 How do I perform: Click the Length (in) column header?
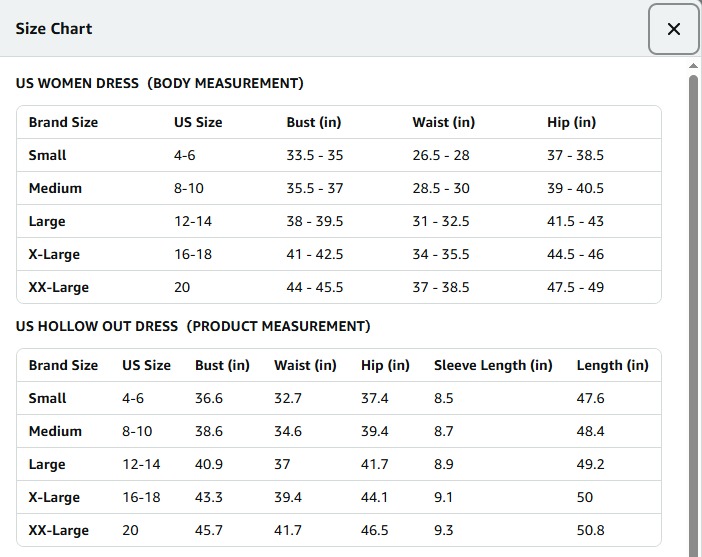tap(612, 365)
